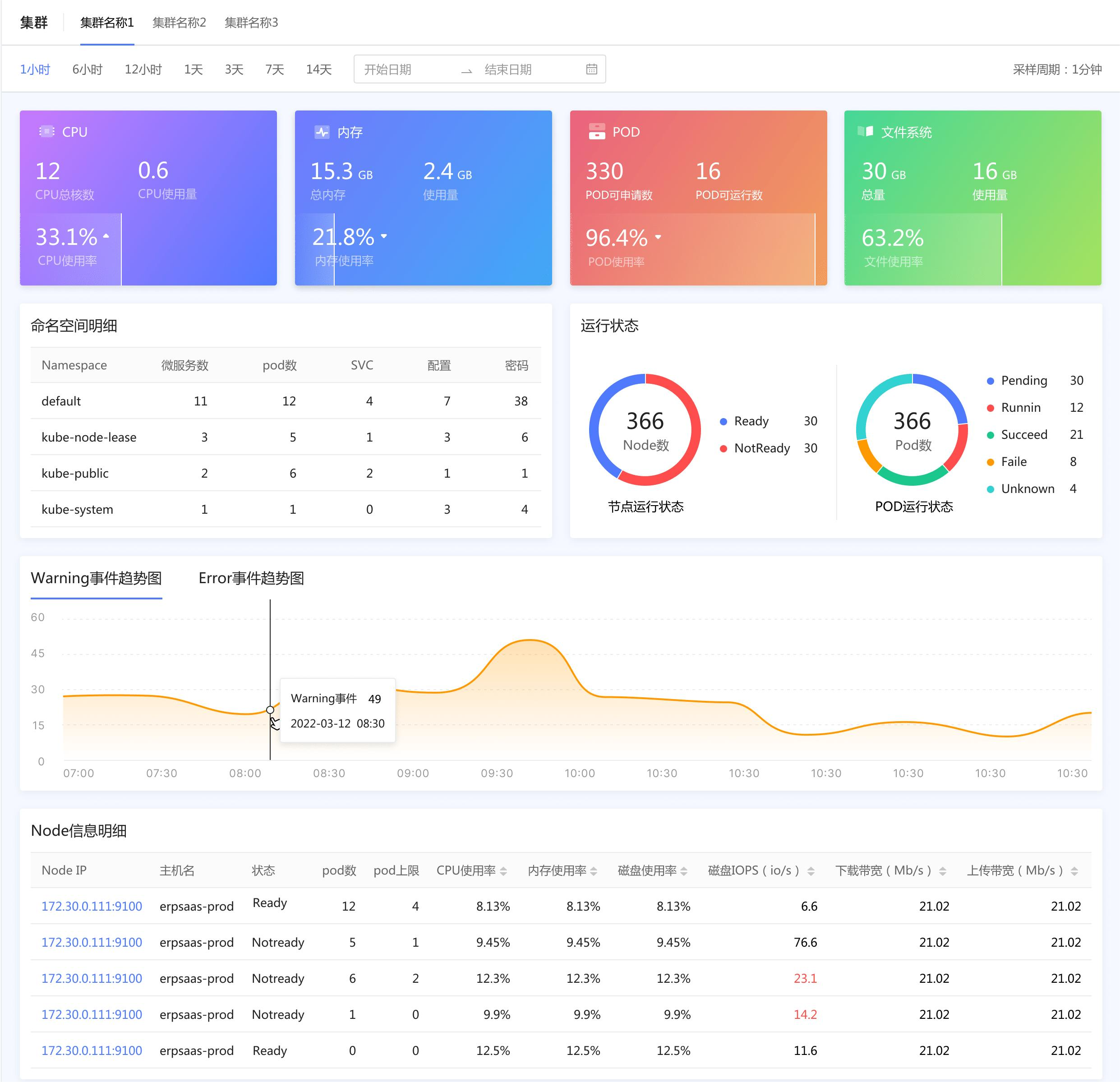Select the kube-public namespace row
This screenshot has height=1082, width=1120.
(x=286, y=473)
